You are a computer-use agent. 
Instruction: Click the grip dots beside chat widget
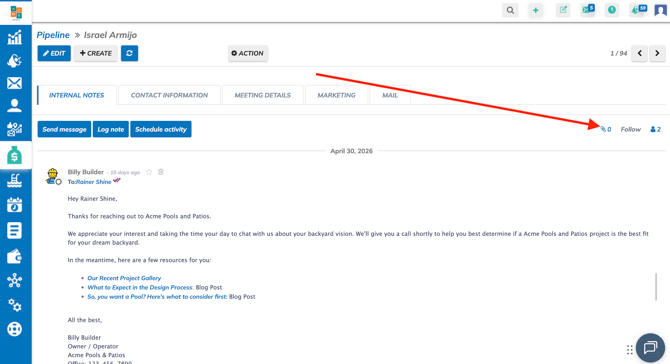click(x=629, y=350)
